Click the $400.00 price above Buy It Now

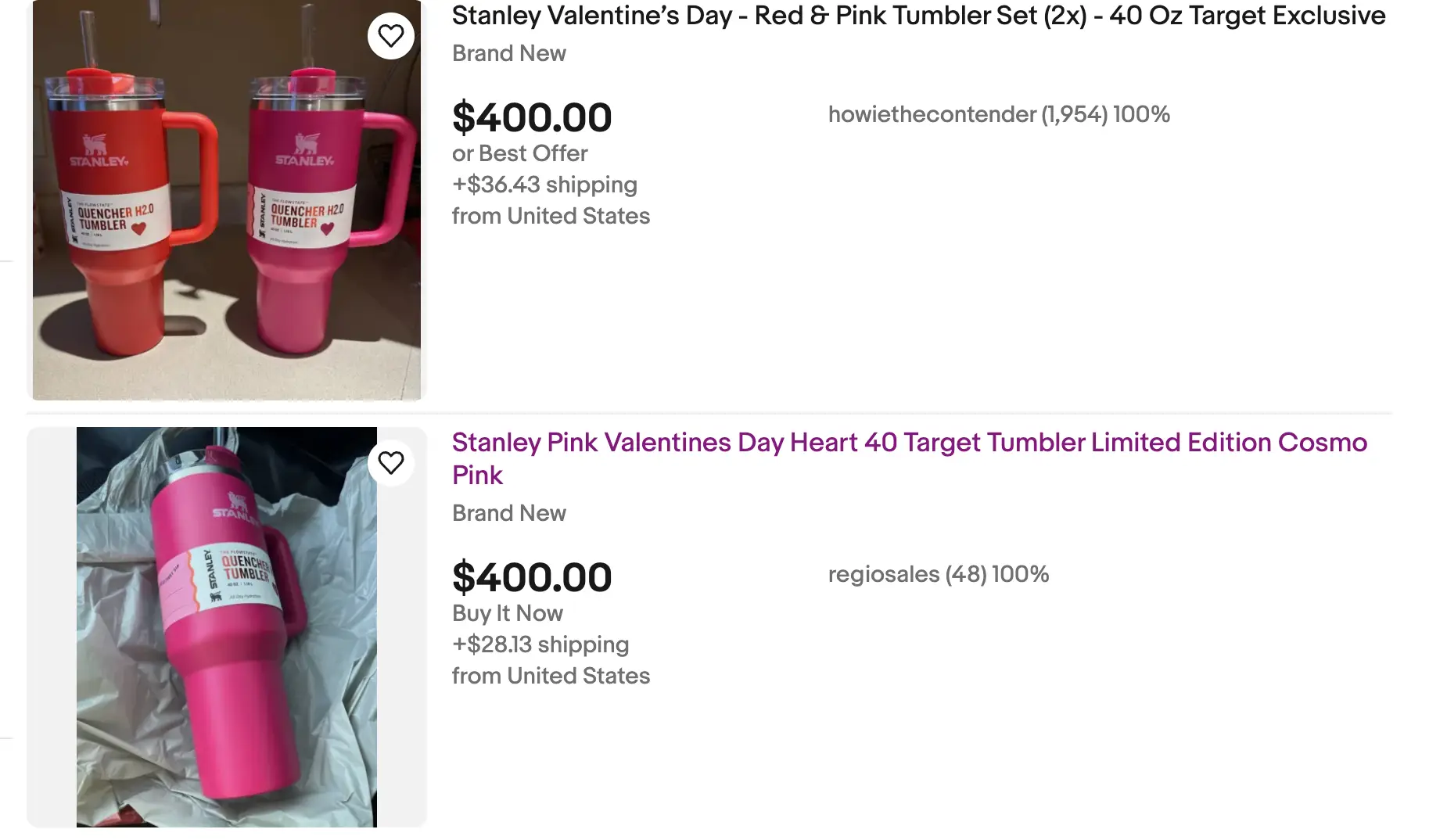click(532, 578)
